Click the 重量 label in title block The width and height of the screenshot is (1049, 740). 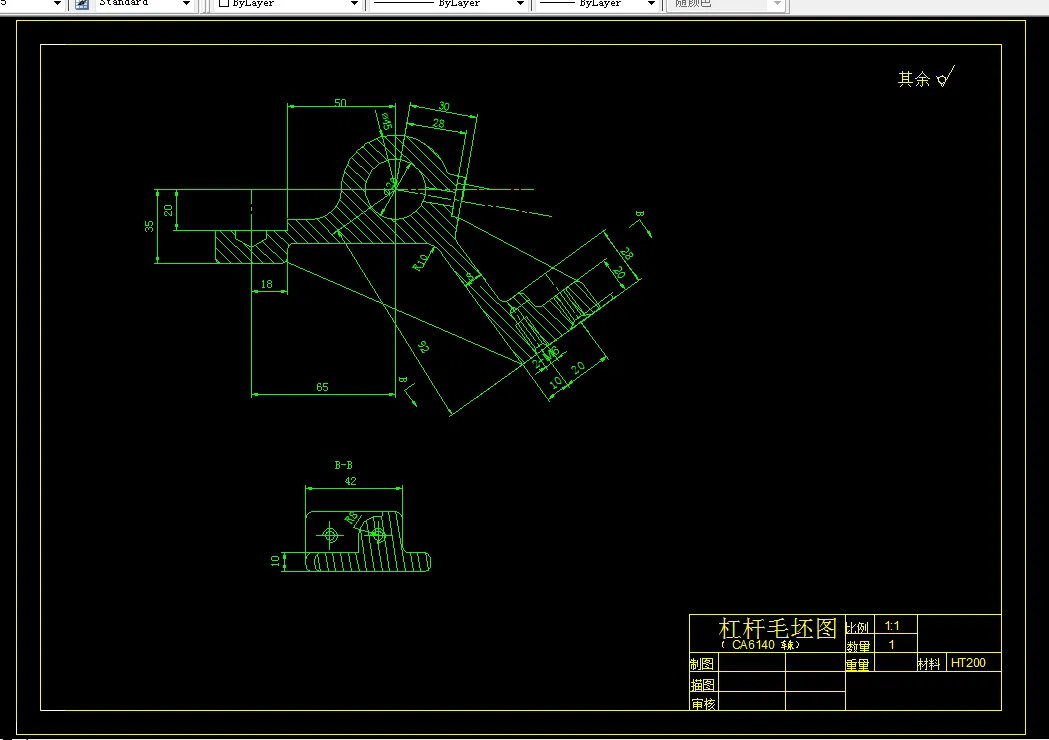click(x=858, y=664)
